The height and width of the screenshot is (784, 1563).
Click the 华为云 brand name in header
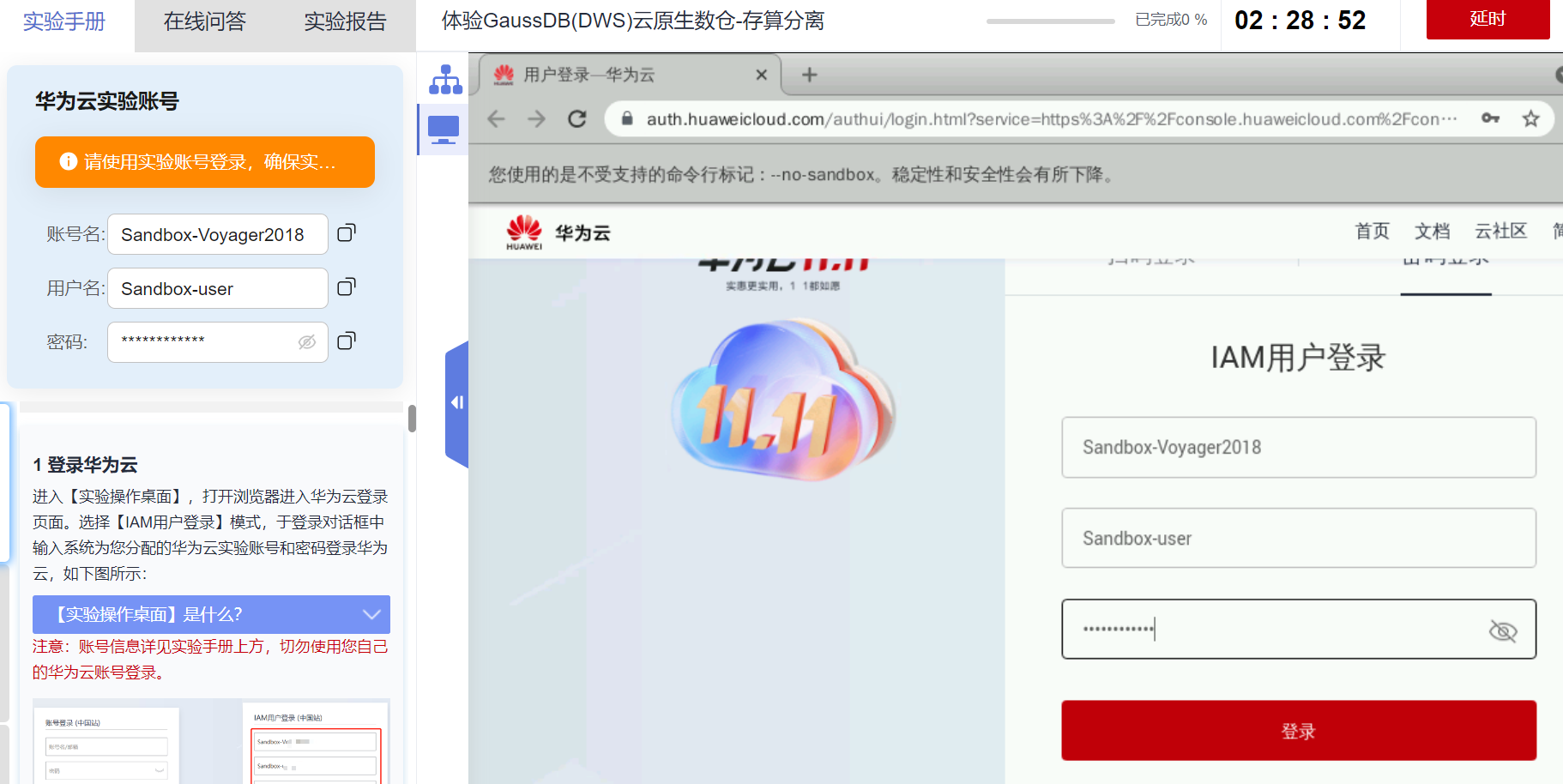(x=582, y=232)
